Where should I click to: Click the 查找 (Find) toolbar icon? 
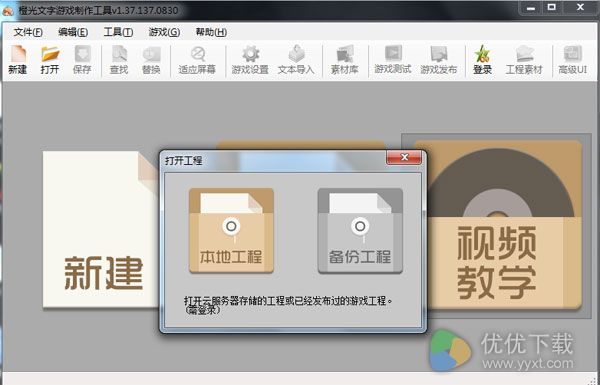click(119, 59)
